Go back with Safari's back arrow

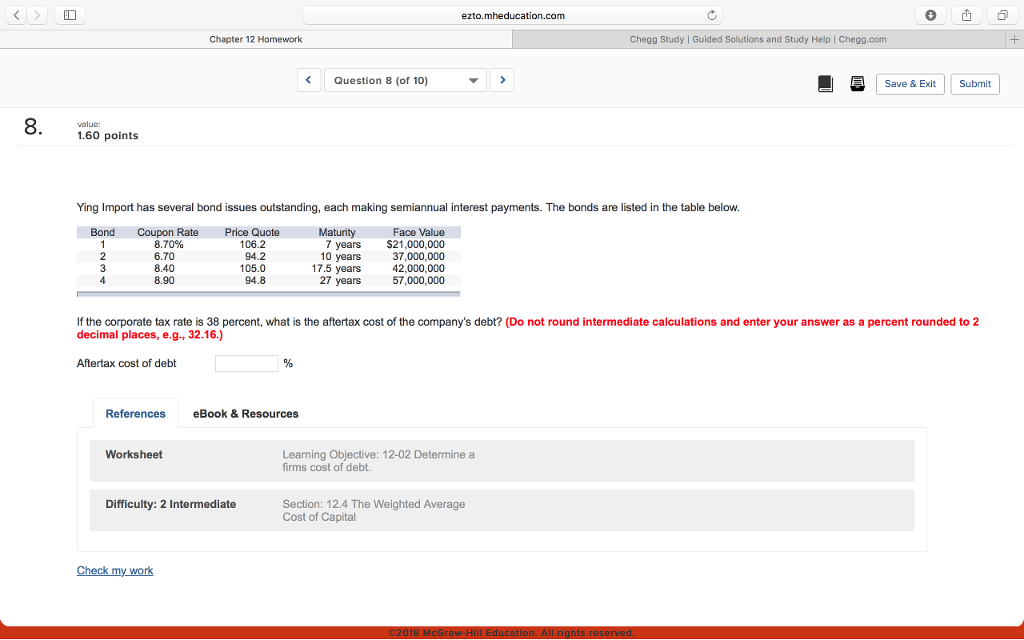(16, 15)
